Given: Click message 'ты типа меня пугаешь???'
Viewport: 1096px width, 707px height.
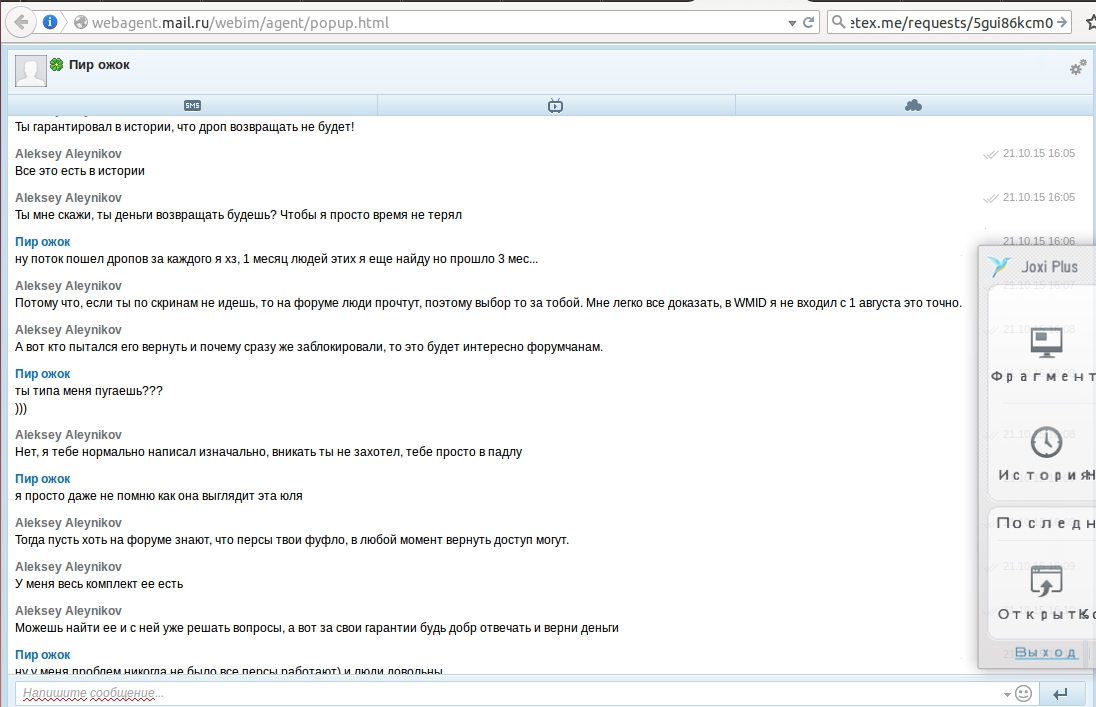Looking at the screenshot, I should [89, 391].
